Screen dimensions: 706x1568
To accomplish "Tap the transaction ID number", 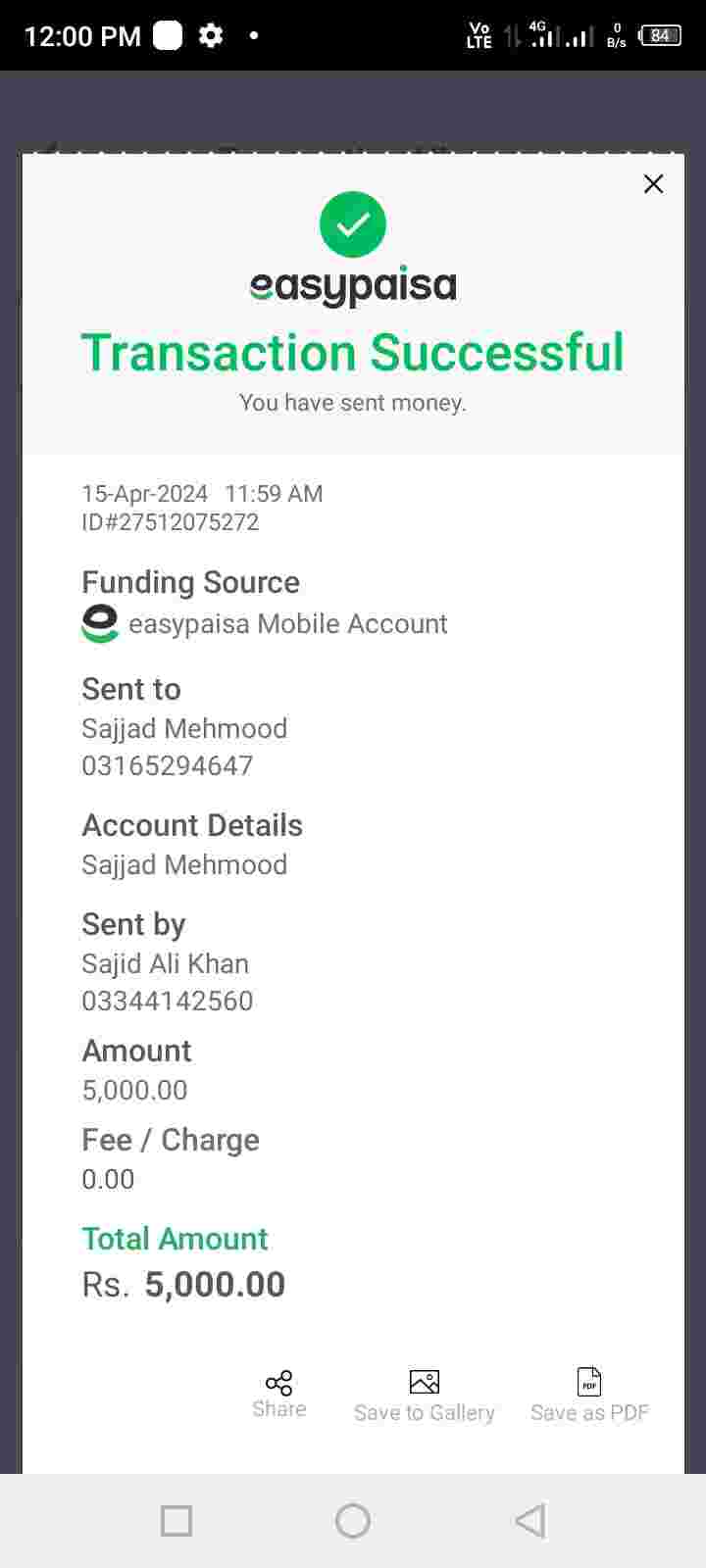I will (171, 522).
